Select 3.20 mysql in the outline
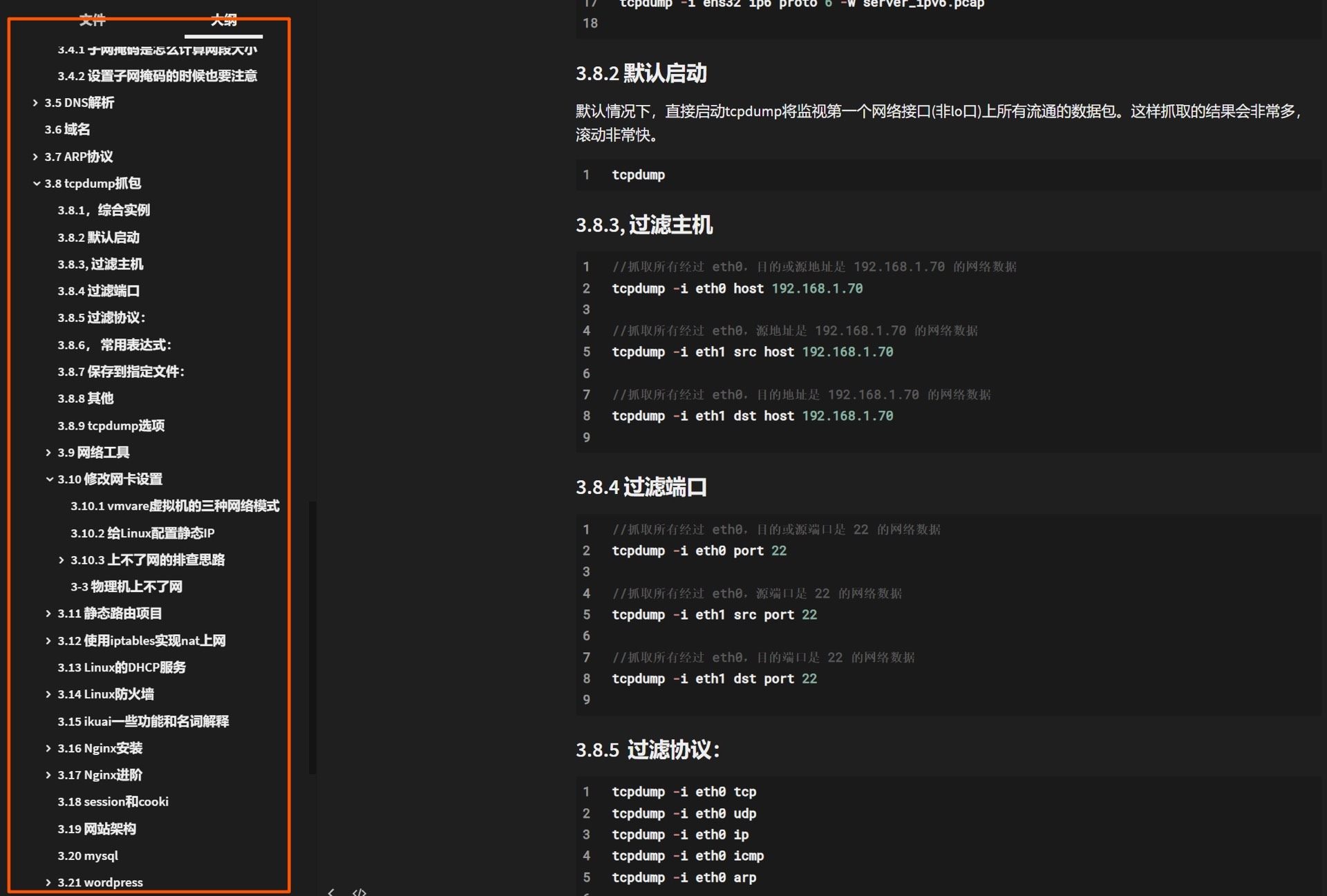Image resolution: width=1327 pixels, height=896 pixels. (88, 855)
